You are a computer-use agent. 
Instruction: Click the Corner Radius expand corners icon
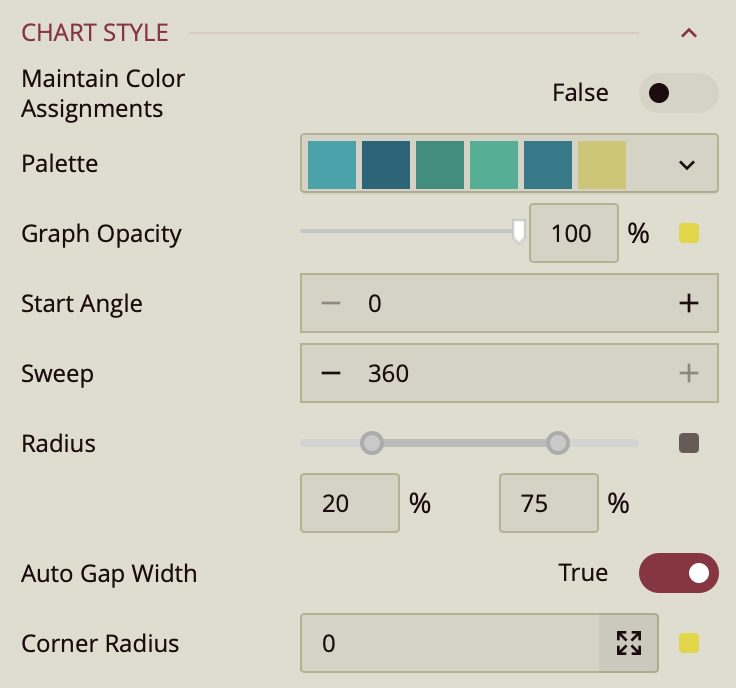point(629,643)
